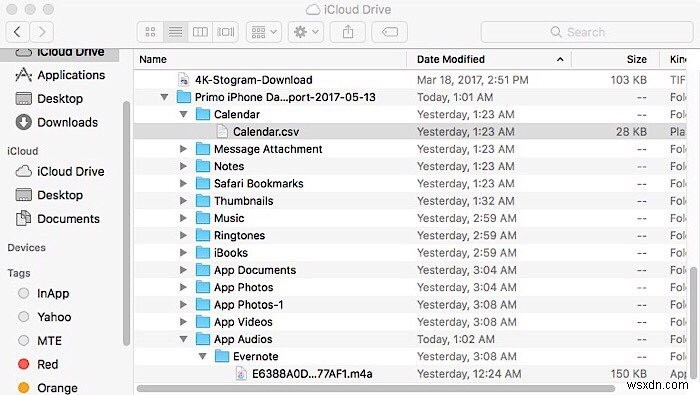Screen dimensions: 700x395
Task: Switch to column view
Action: pos(200,32)
